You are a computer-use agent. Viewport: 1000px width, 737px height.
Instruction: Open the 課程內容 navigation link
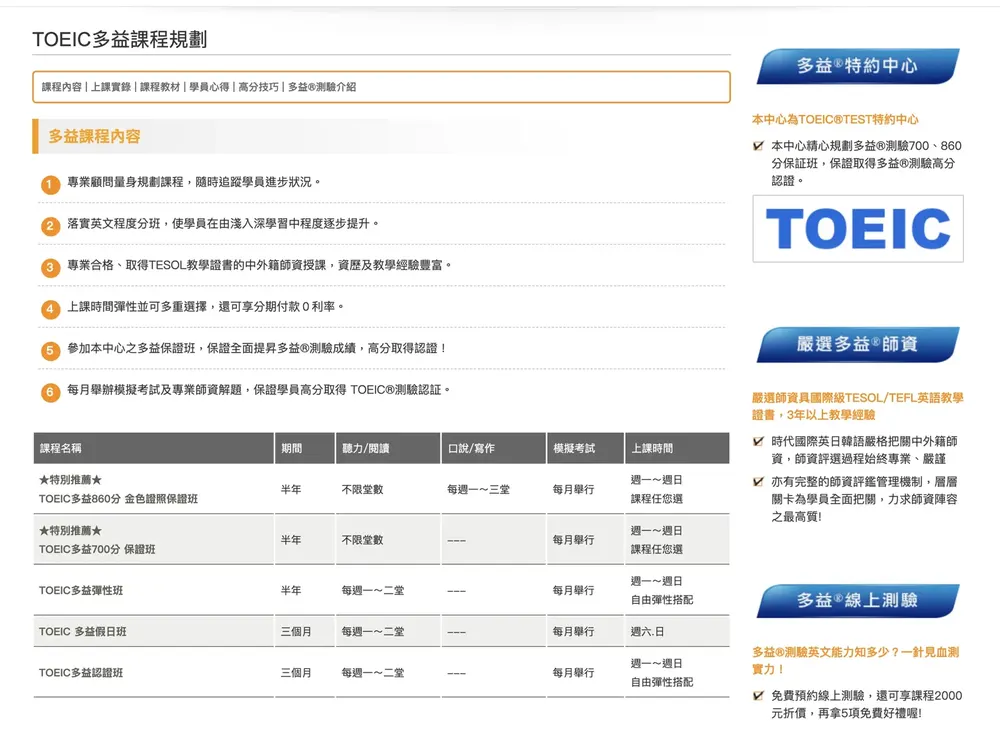point(62,87)
